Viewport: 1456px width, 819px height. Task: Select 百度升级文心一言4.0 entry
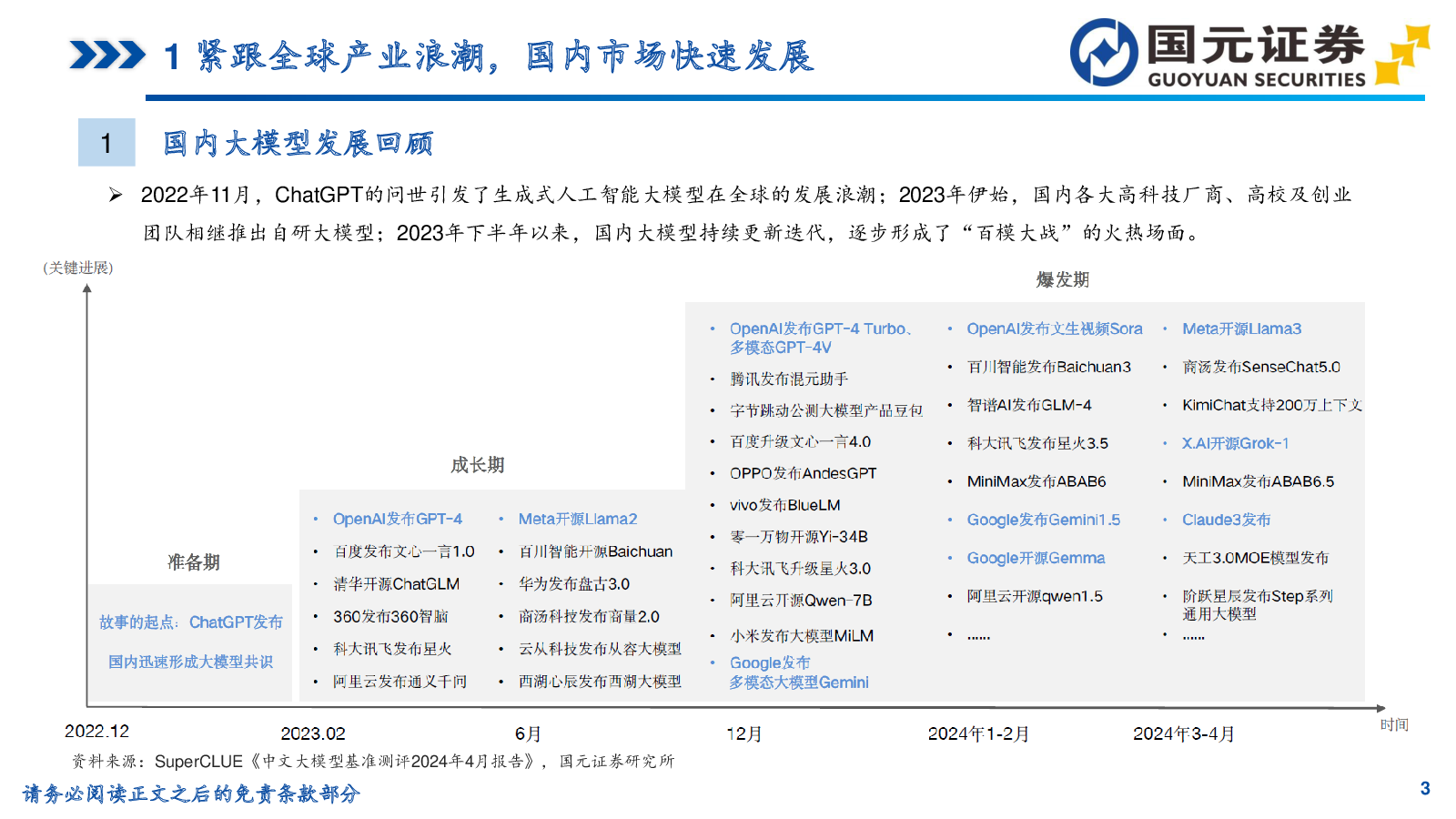coord(801,442)
